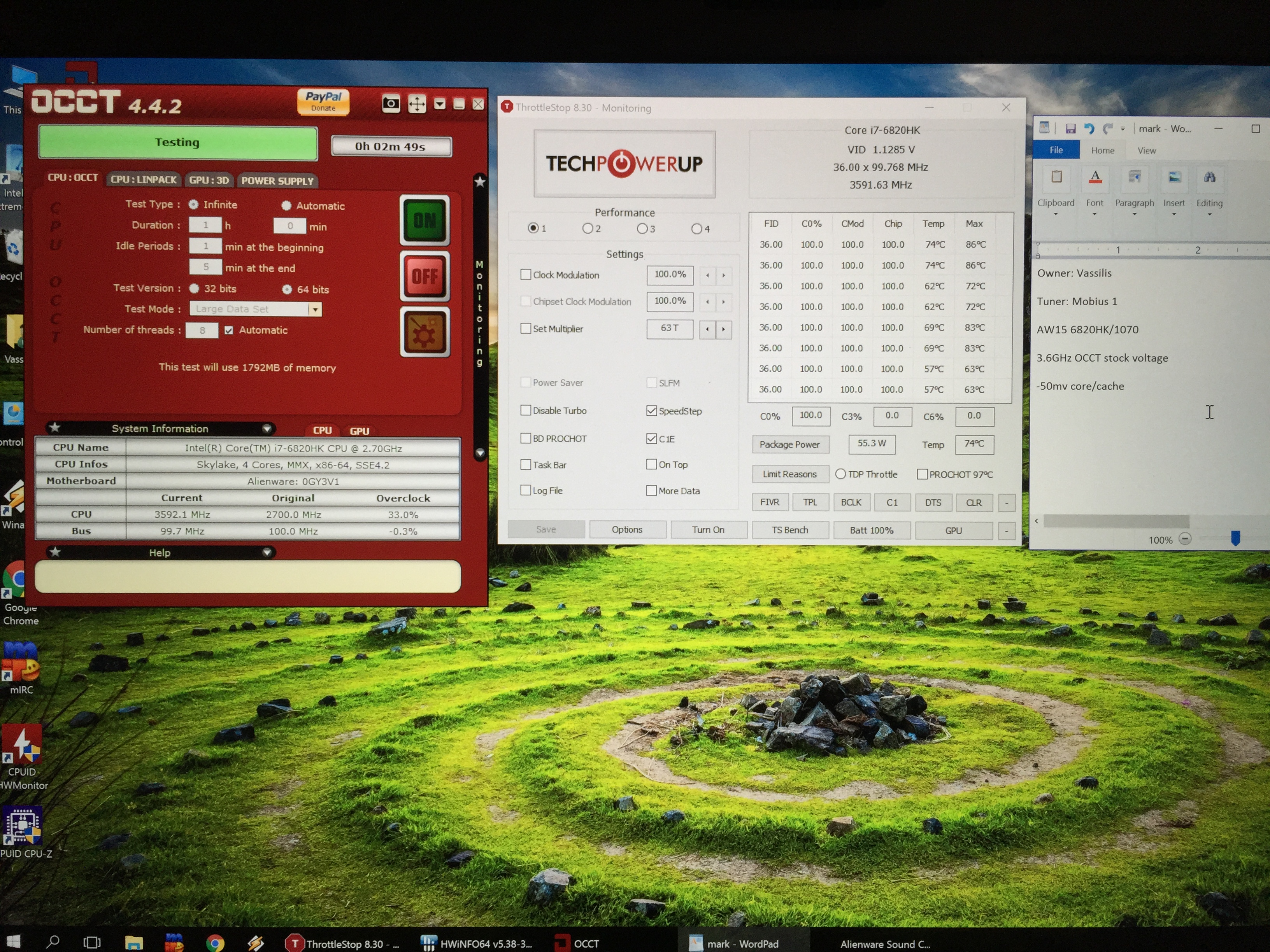
Task: Enable Set Multiplier checkbox
Action: (x=525, y=328)
